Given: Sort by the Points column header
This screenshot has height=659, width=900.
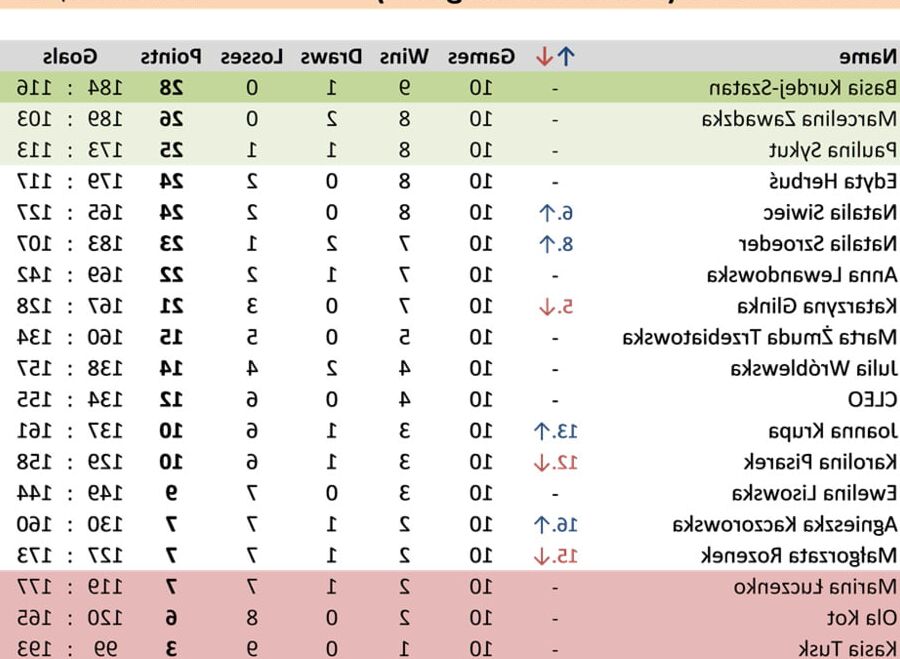Looking at the screenshot, I should point(171,56).
